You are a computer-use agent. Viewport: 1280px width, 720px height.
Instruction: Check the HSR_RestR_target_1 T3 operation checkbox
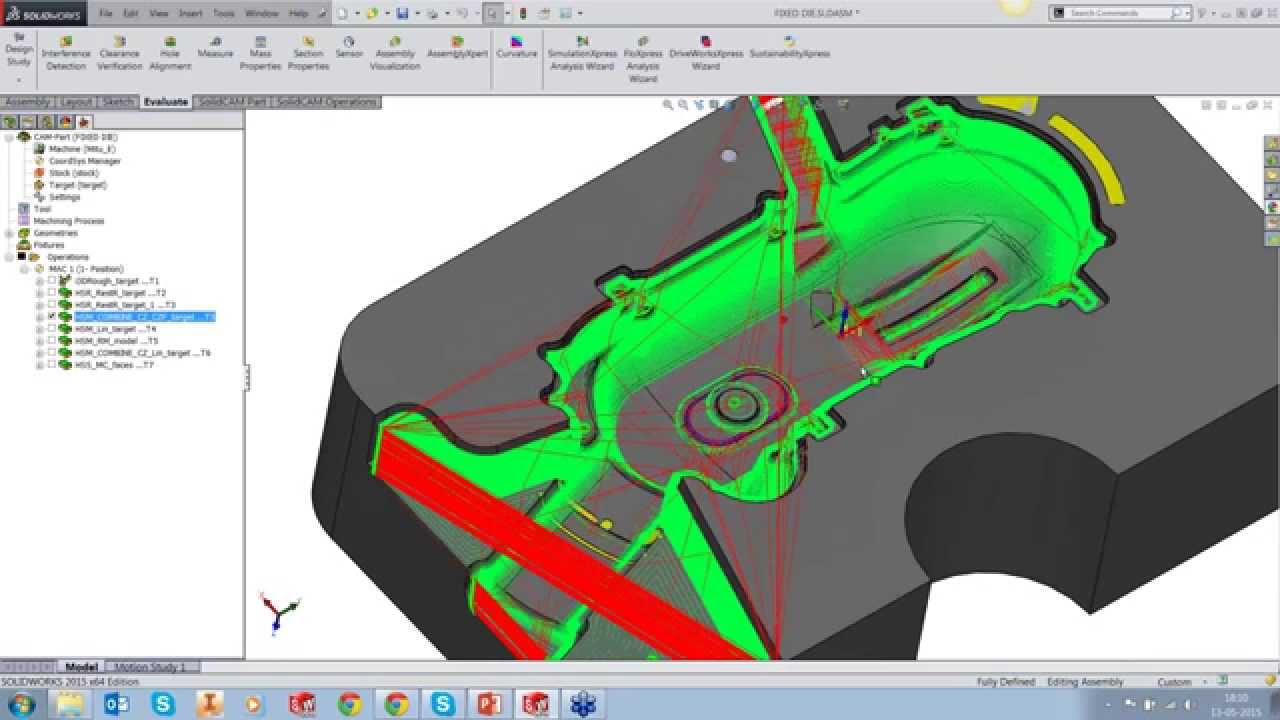pyautogui.click(x=52, y=305)
